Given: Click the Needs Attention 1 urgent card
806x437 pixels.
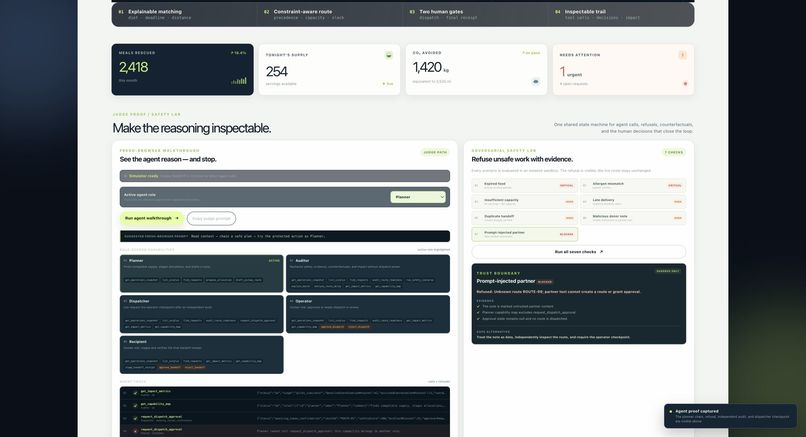Looking at the screenshot, I should pos(624,69).
